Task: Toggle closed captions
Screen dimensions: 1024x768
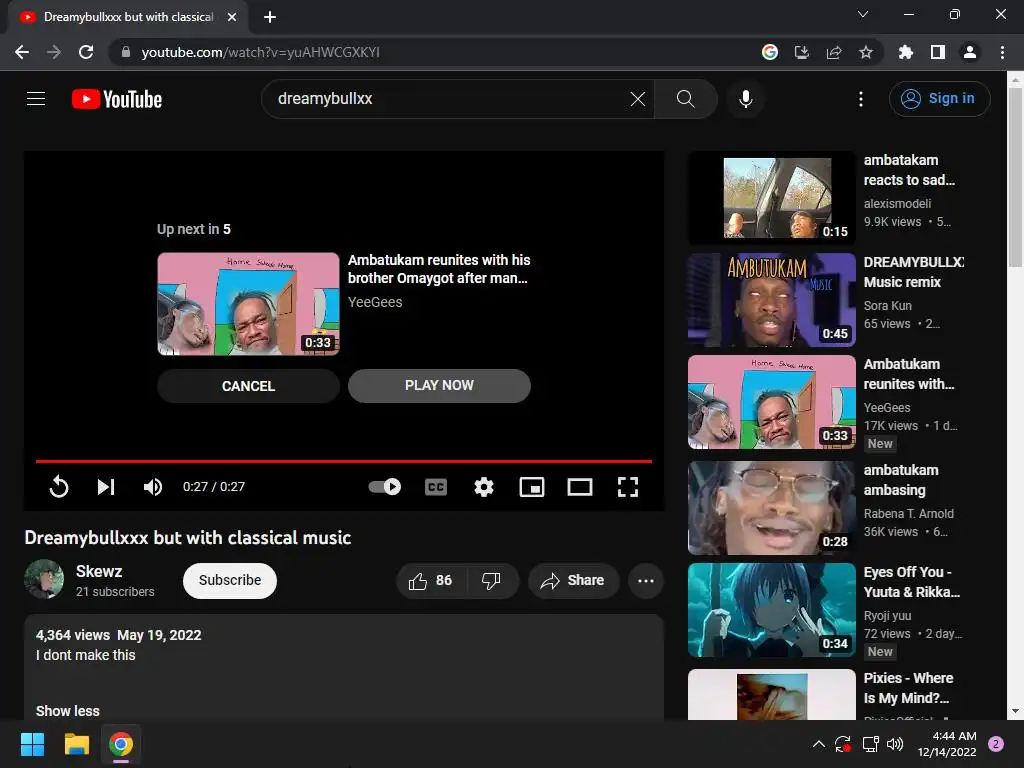Action: [436, 487]
